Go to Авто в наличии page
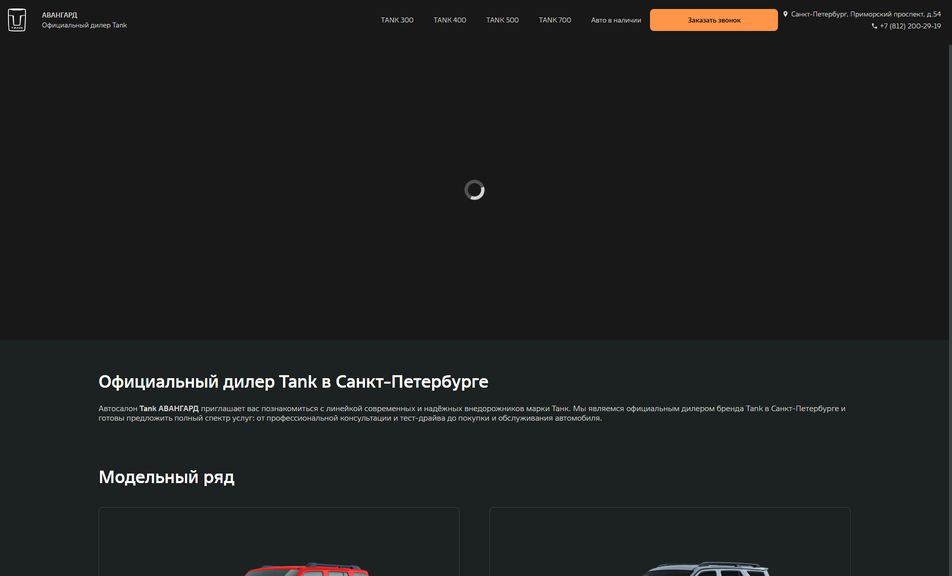Screen dimensions: 952x576 [x=616, y=20]
